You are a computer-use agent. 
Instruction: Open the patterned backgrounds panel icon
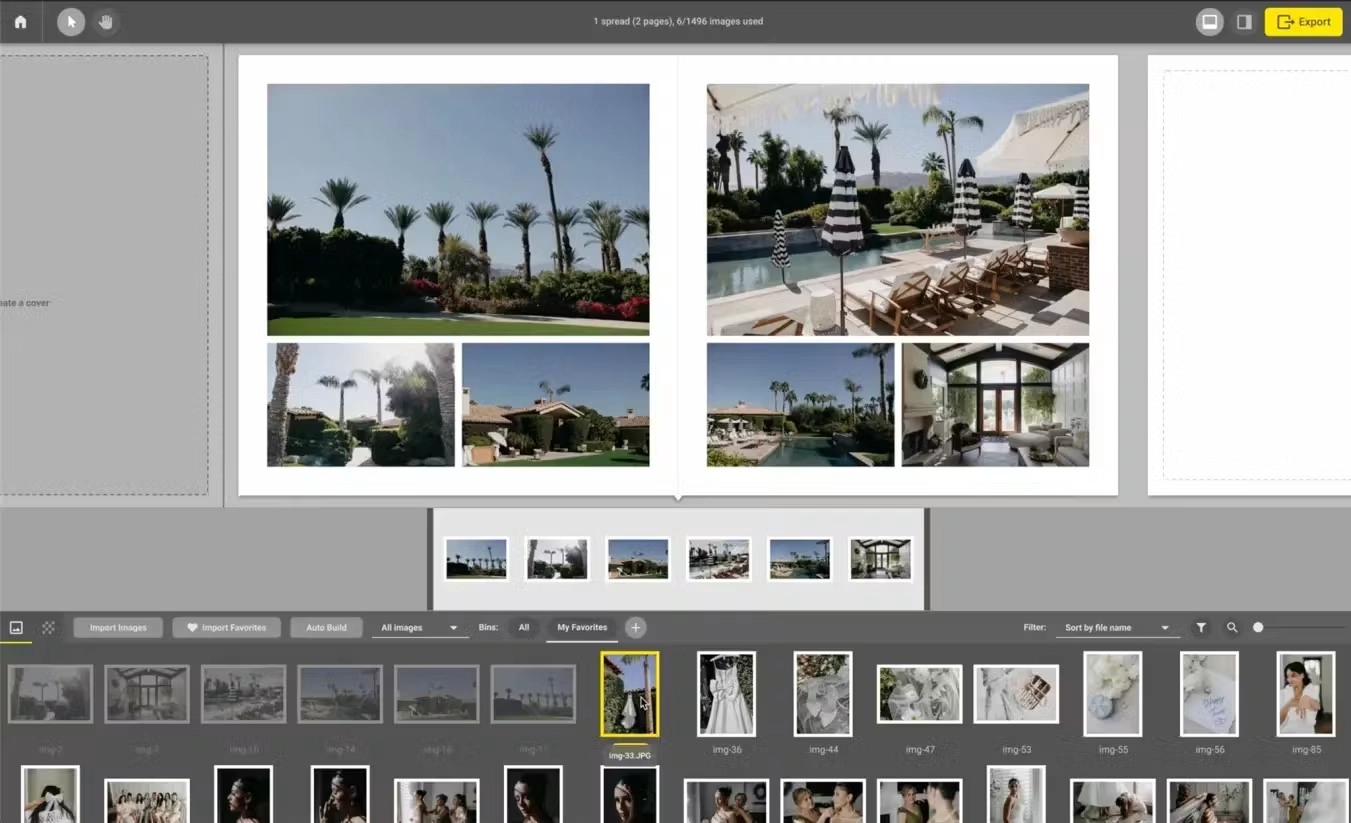[x=48, y=627]
